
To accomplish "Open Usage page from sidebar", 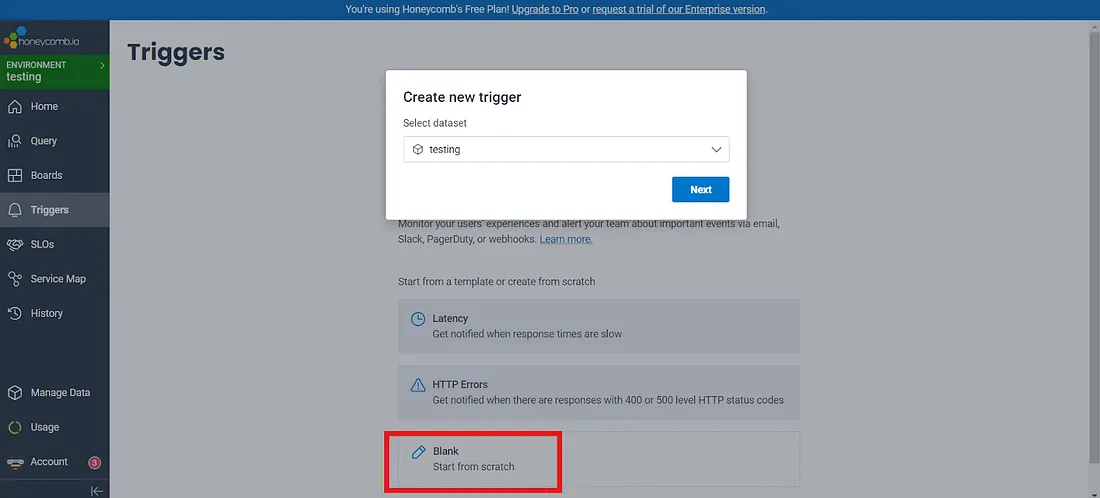I will point(44,427).
